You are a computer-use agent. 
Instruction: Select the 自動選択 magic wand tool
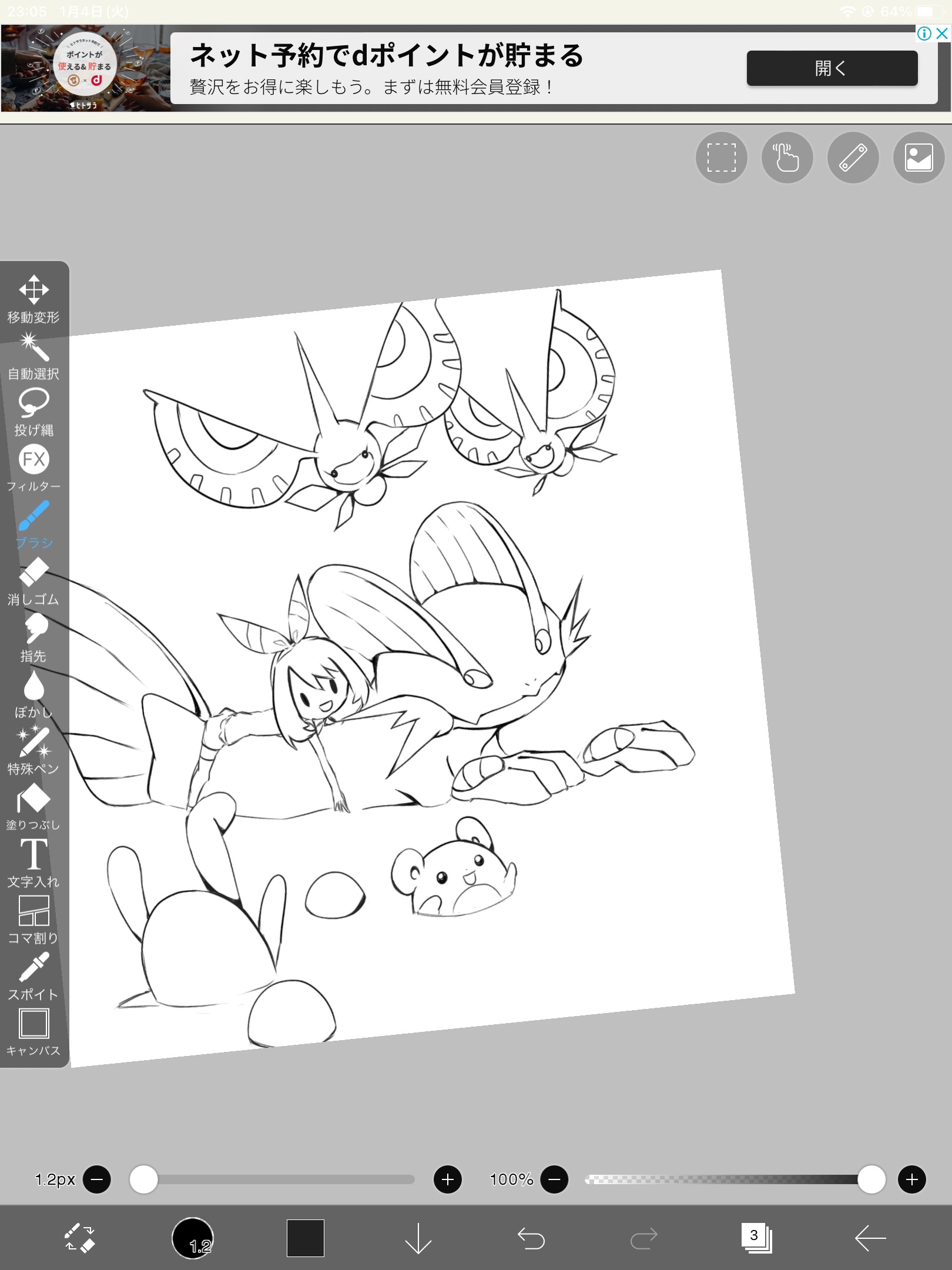[33, 355]
